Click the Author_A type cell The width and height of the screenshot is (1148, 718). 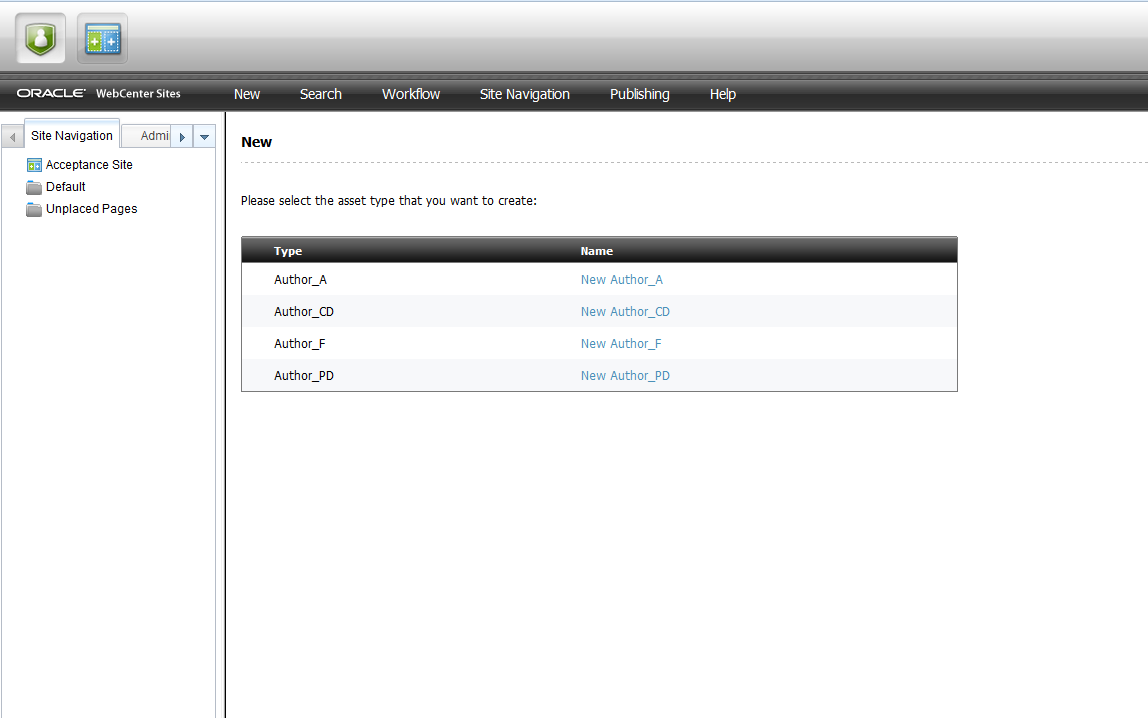pos(300,280)
